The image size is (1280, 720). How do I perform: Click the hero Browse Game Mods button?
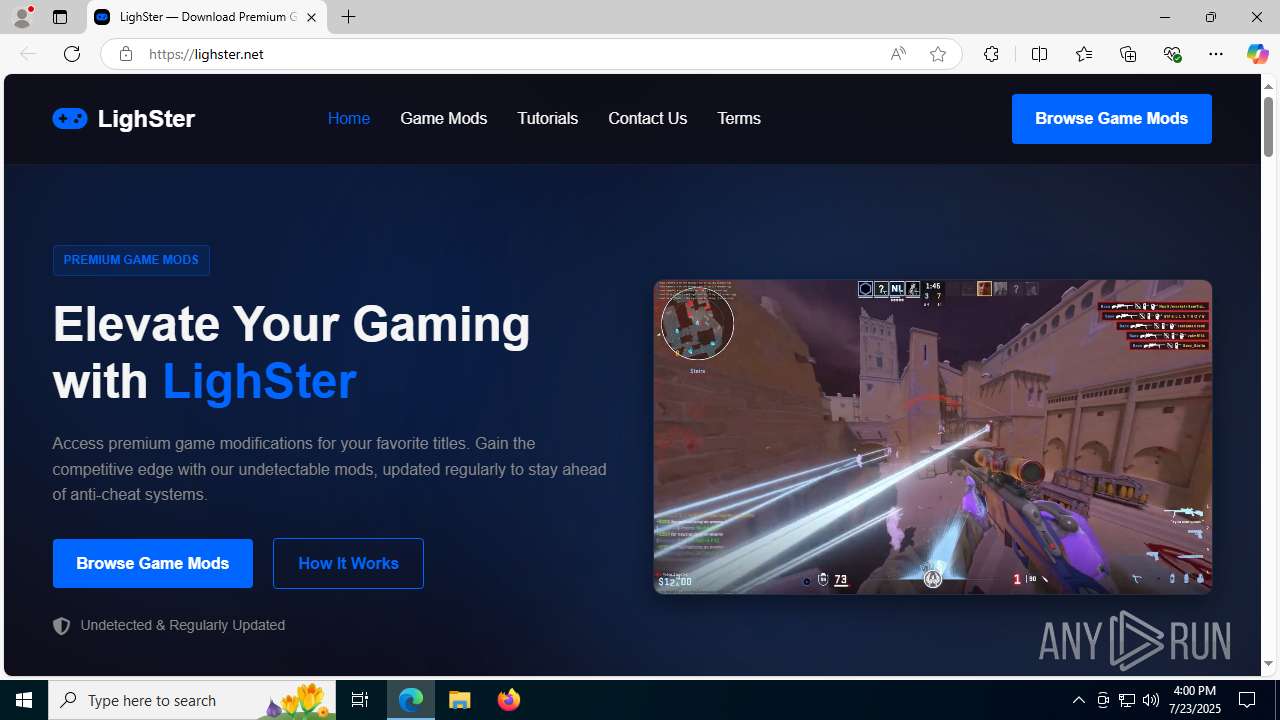pos(153,563)
